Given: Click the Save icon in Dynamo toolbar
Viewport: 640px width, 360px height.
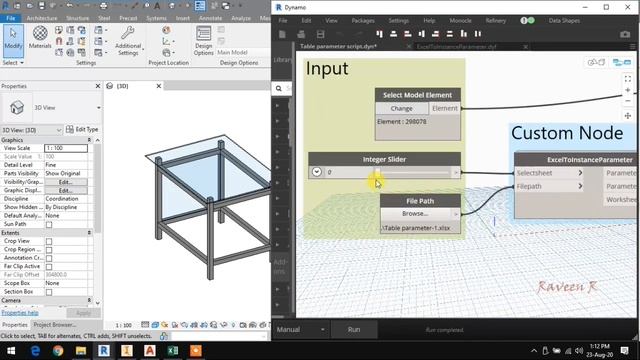Looking at the screenshot, I should (320, 34).
